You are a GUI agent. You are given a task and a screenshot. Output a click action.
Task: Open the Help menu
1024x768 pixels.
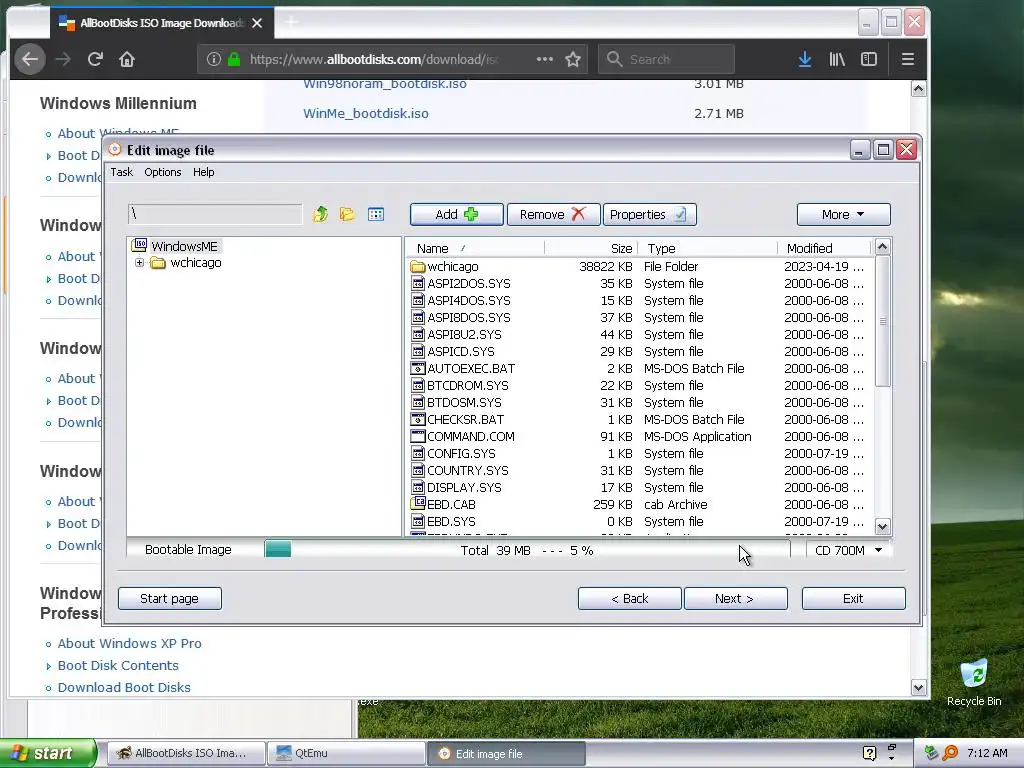[x=203, y=172]
